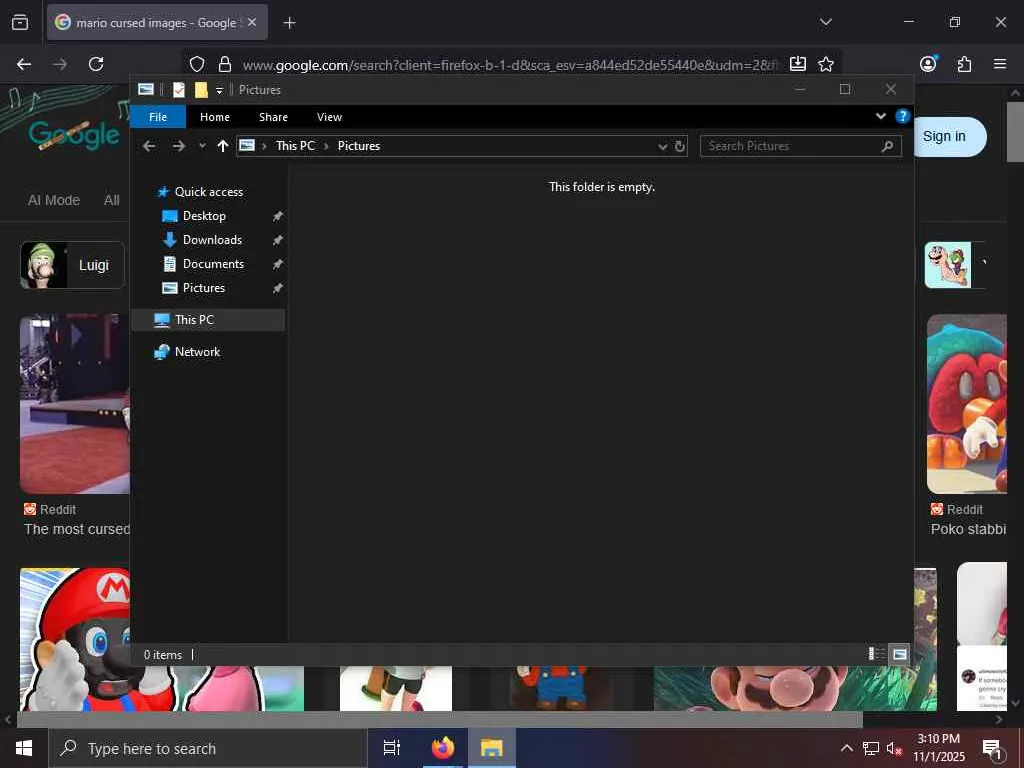Open the Windows Start menu
This screenshot has height=768, width=1024.
tap(24, 748)
